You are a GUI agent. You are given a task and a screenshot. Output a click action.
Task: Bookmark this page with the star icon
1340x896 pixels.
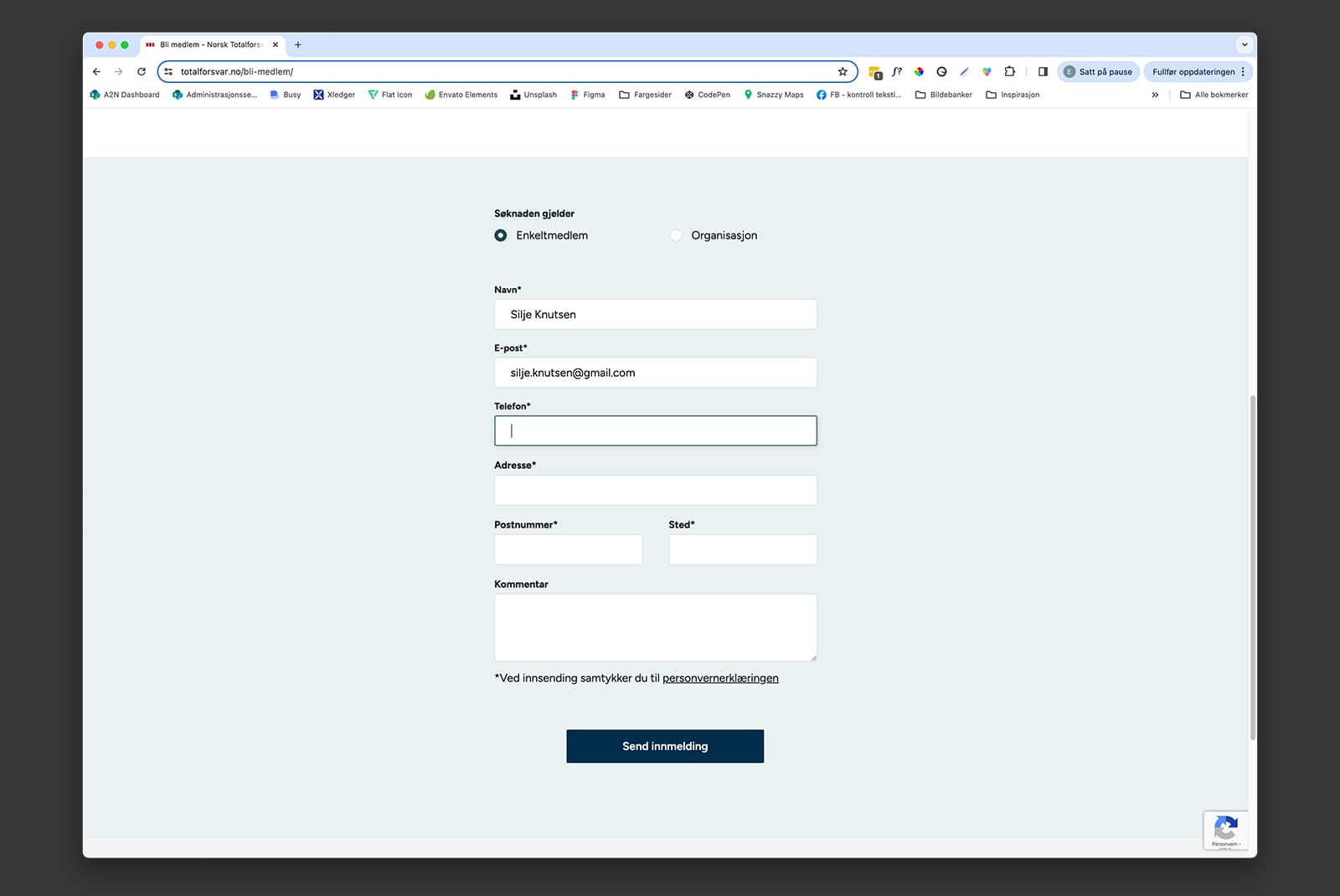(x=843, y=72)
